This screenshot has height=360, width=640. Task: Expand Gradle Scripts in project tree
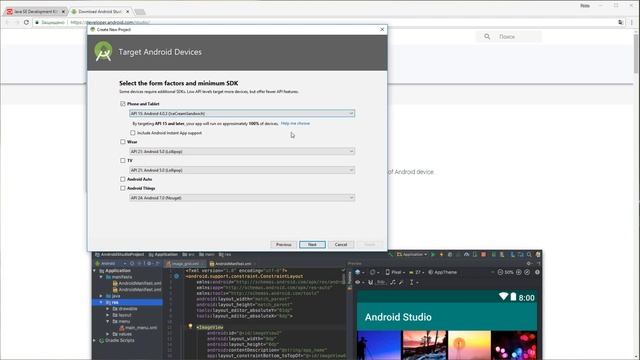point(95,340)
